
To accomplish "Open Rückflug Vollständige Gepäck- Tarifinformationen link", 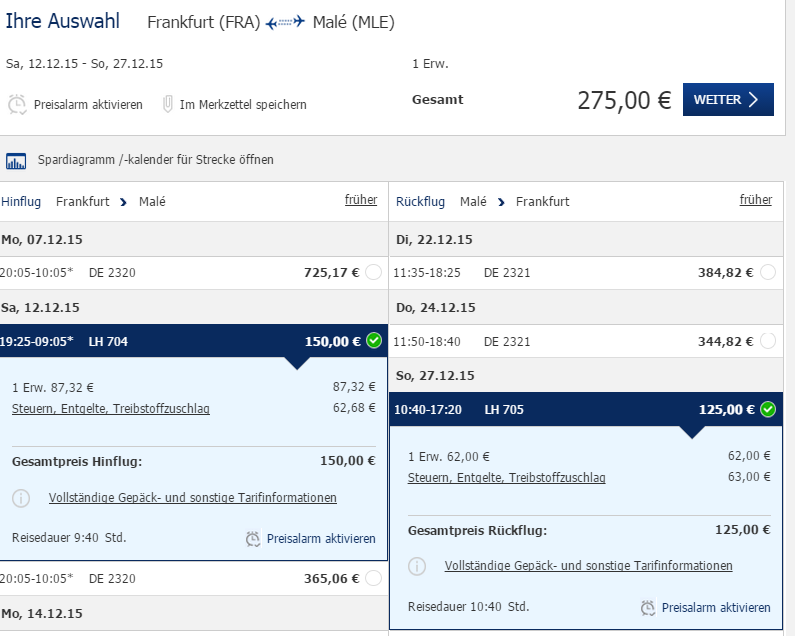I will (x=589, y=566).
